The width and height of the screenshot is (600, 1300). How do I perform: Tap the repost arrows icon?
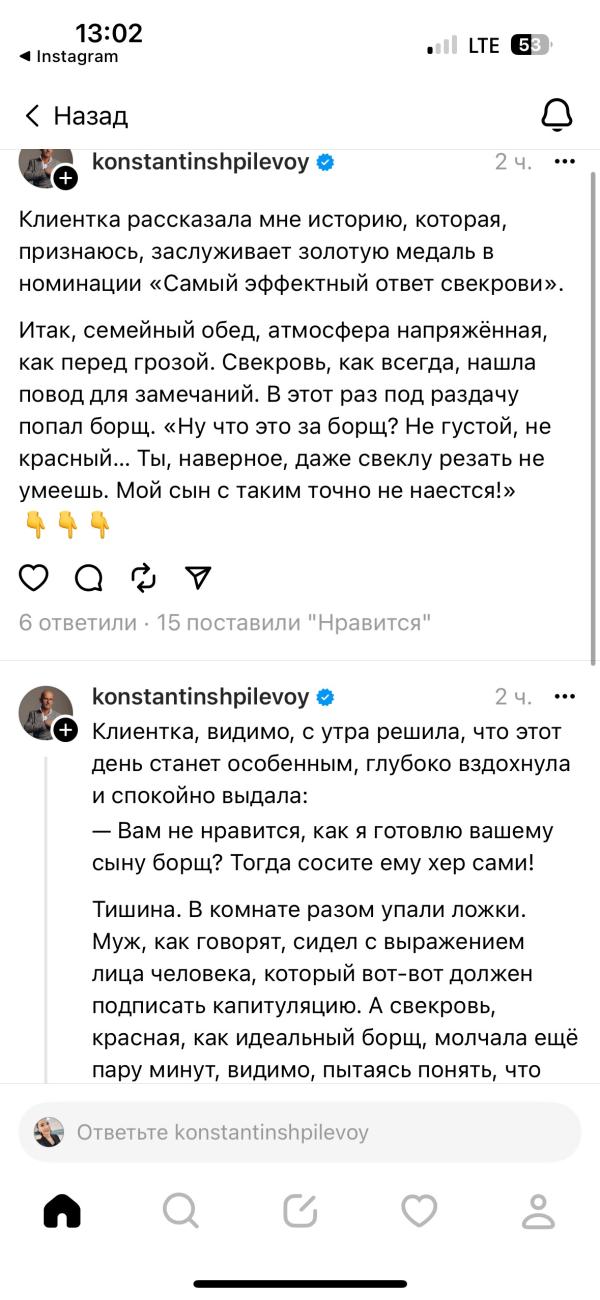[143, 577]
